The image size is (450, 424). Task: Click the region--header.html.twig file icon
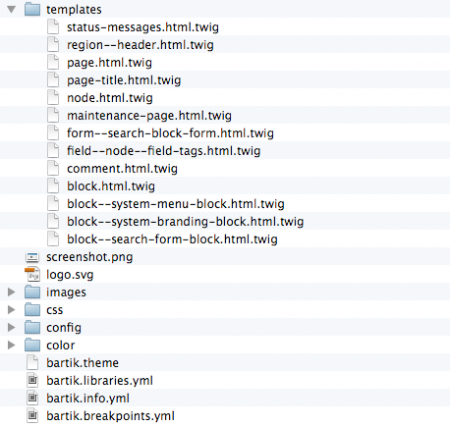(x=53, y=45)
